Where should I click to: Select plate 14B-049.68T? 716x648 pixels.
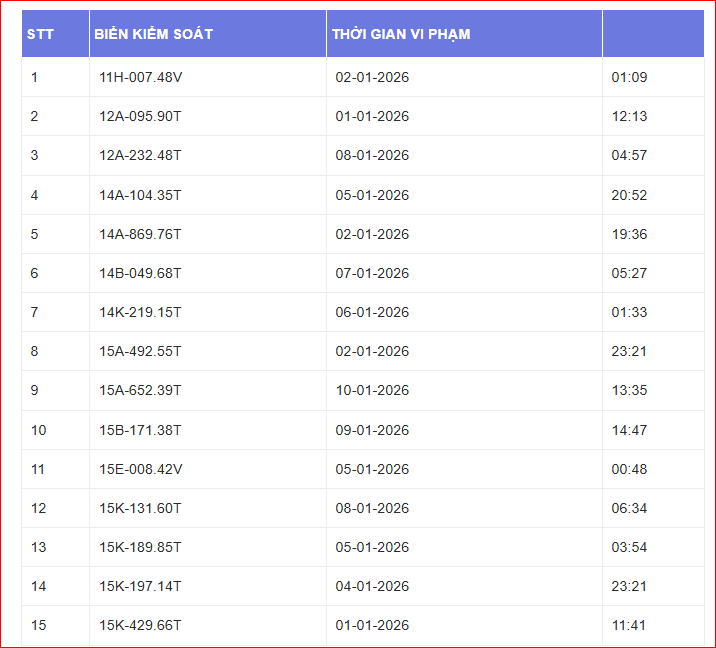(x=140, y=273)
